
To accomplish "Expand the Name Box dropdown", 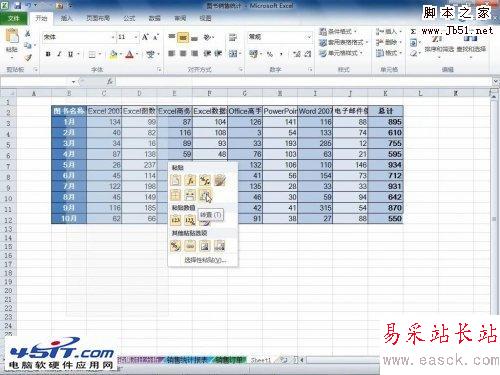I will (x=73, y=82).
